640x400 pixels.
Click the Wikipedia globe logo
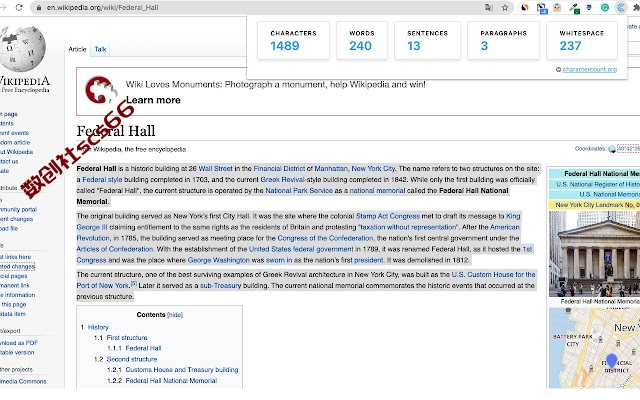coord(23,49)
